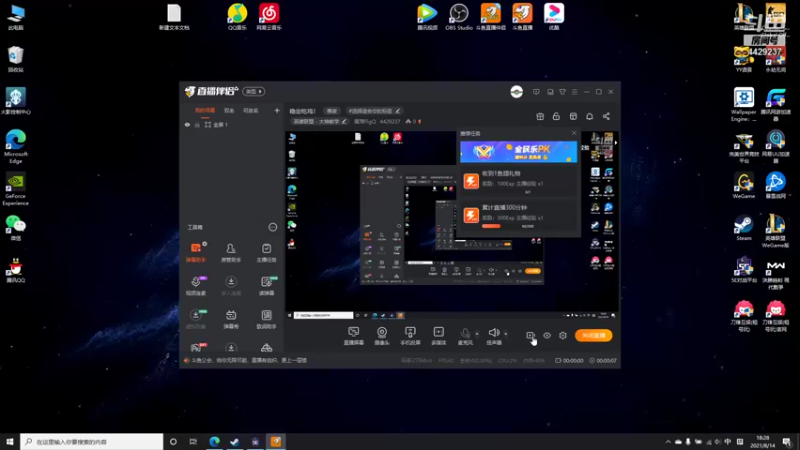The image size is (800, 450).
Task: Select the receive 1 fish ball gift task
Action: [x=518, y=181]
